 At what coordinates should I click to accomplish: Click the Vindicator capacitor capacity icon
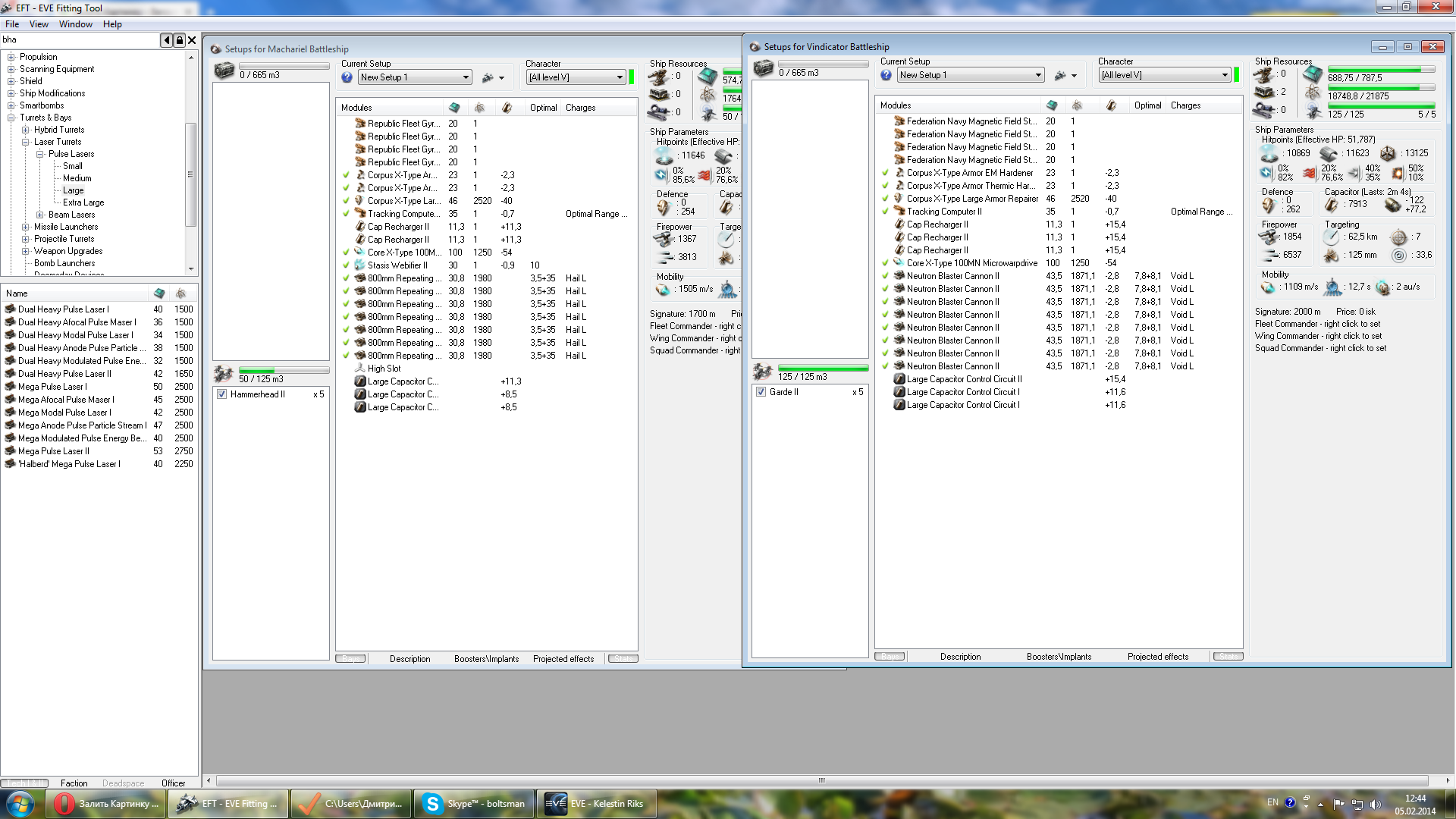click(1331, 205)
